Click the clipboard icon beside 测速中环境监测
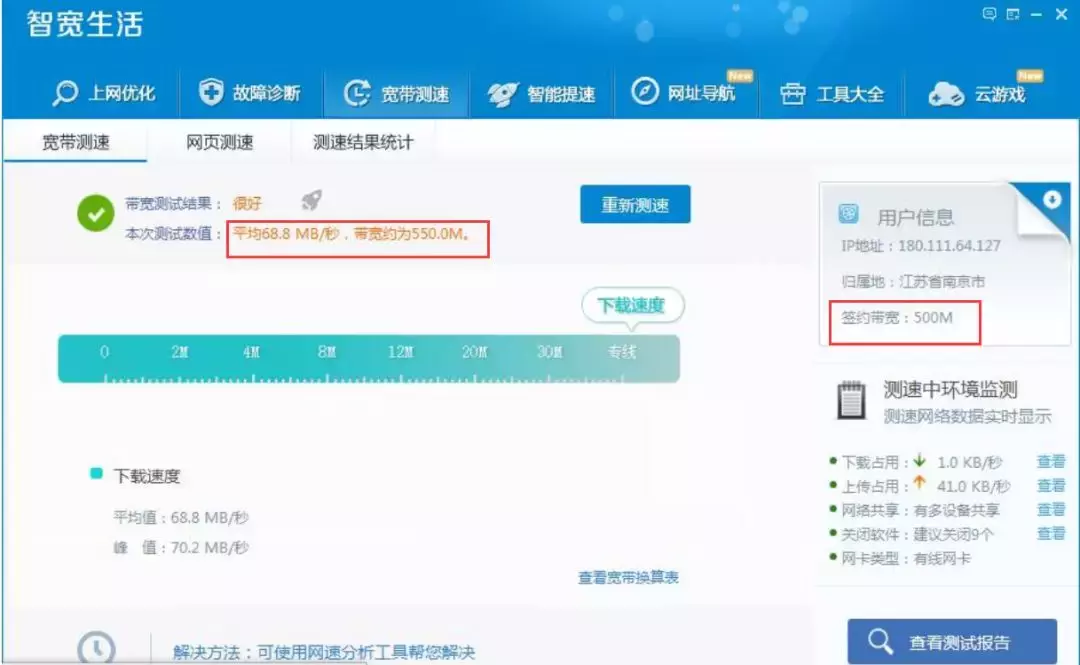 coord(850,399)
